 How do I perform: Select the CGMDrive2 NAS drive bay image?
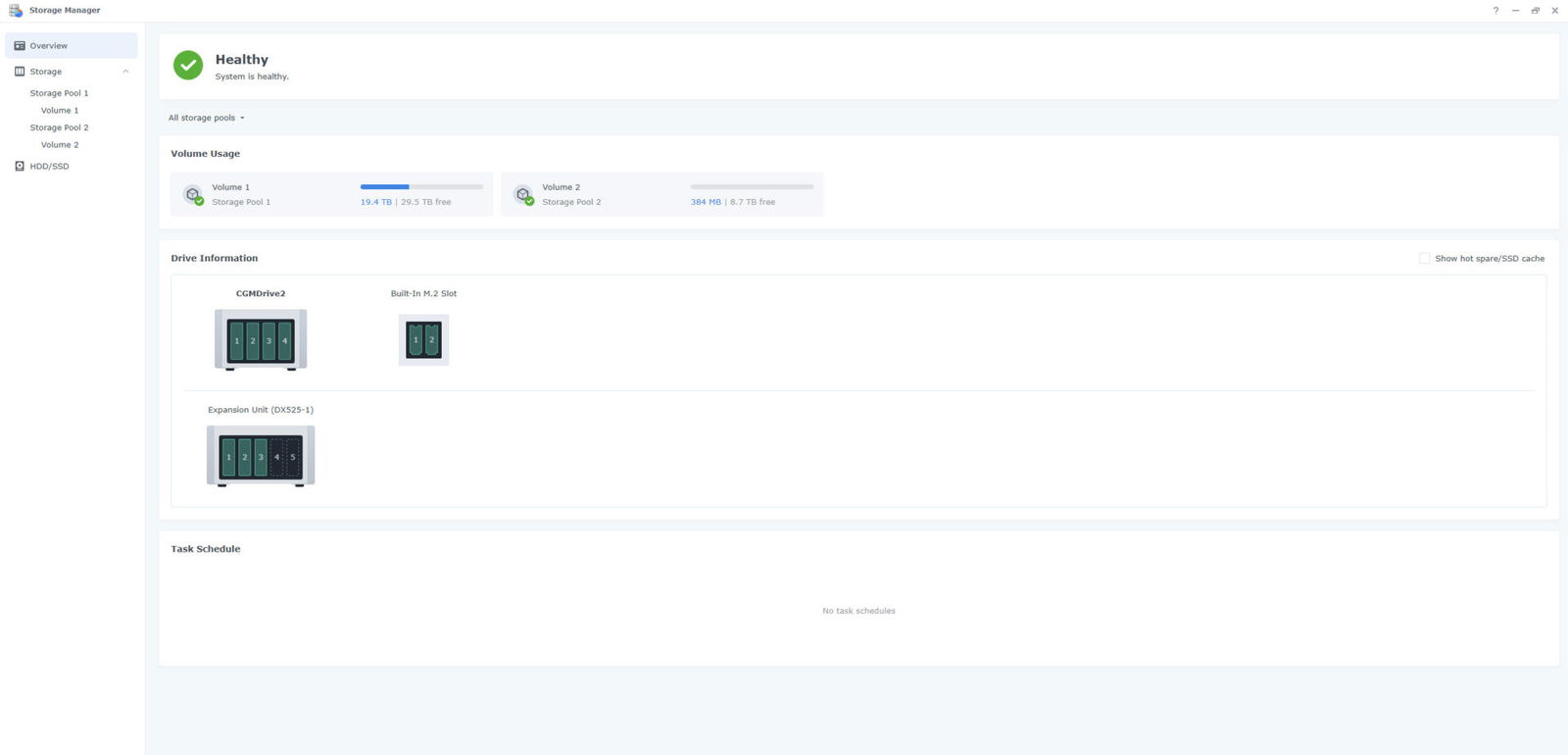(261, 340)
